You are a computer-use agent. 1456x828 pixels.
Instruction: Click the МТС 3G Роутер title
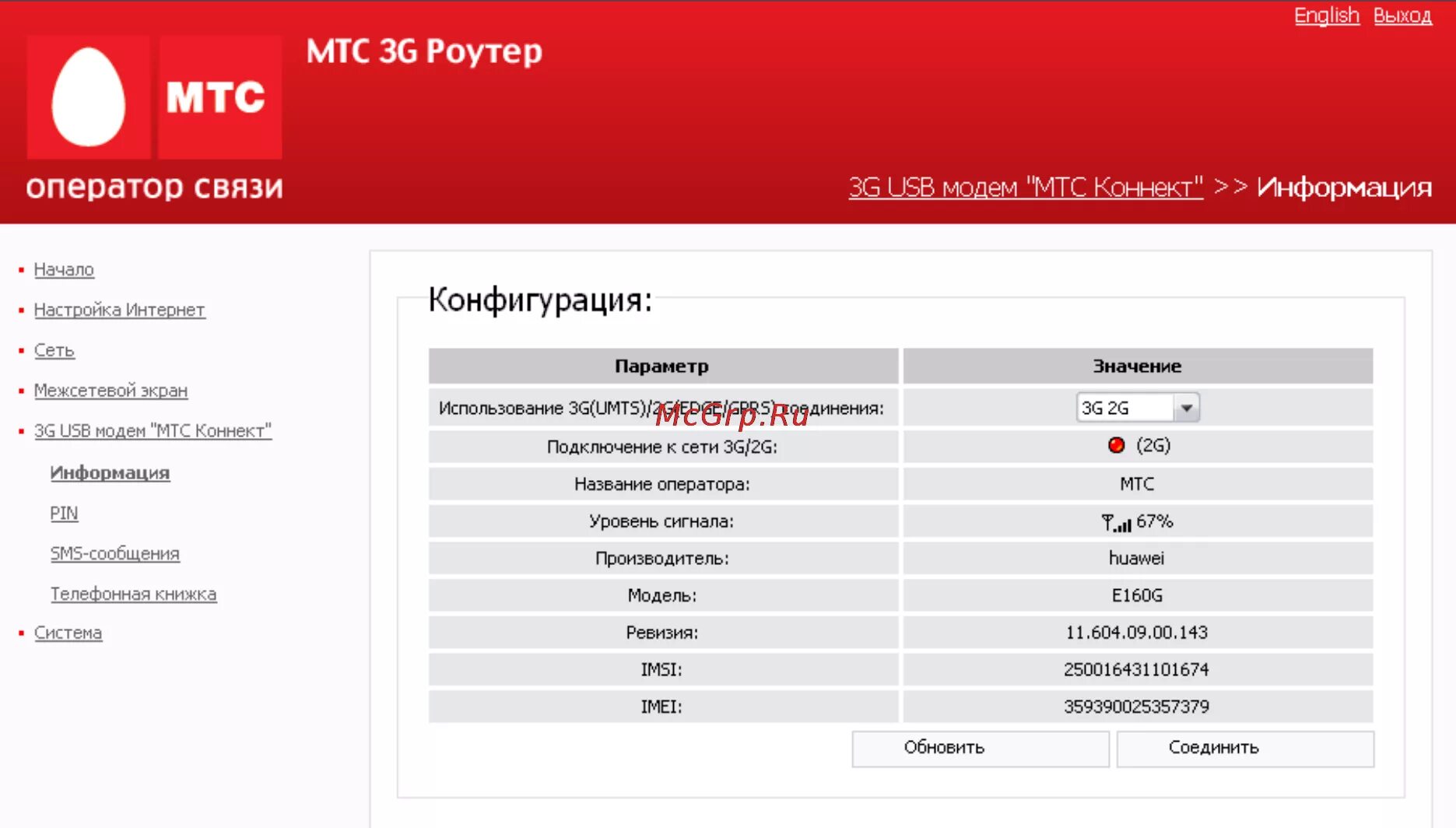tap(424, 52)
